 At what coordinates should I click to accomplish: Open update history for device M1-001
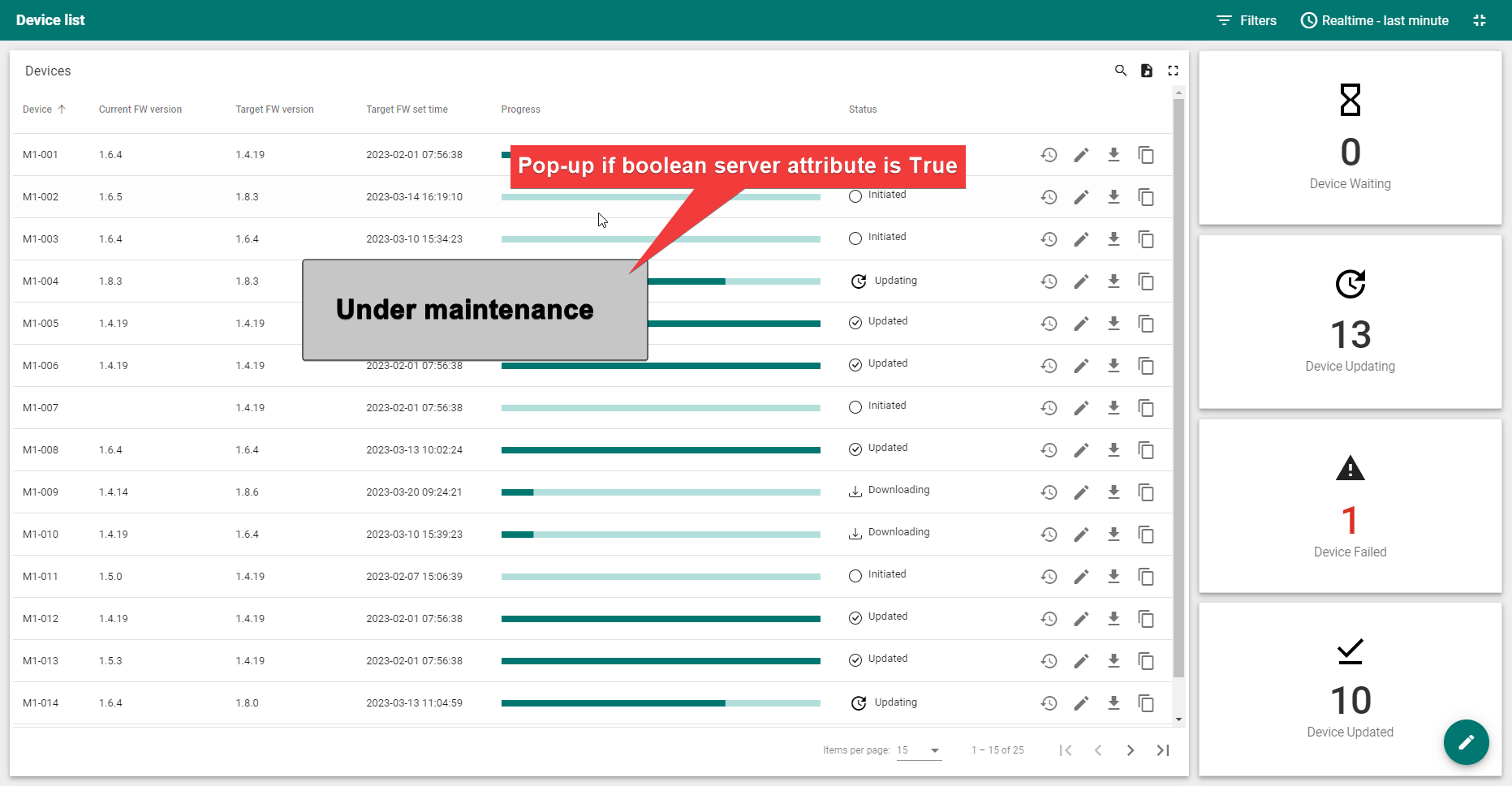[1049, 154]
